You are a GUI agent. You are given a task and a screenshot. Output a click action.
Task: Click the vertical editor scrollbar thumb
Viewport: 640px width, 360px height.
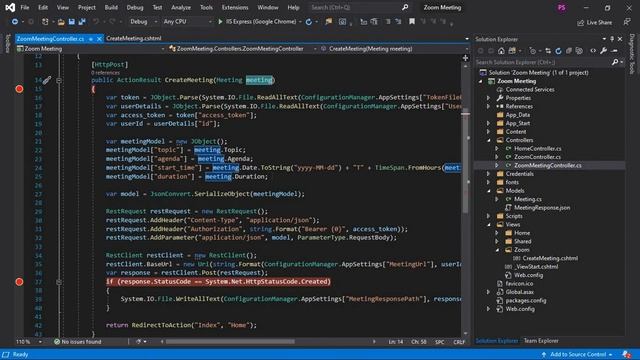coord(465,162)
